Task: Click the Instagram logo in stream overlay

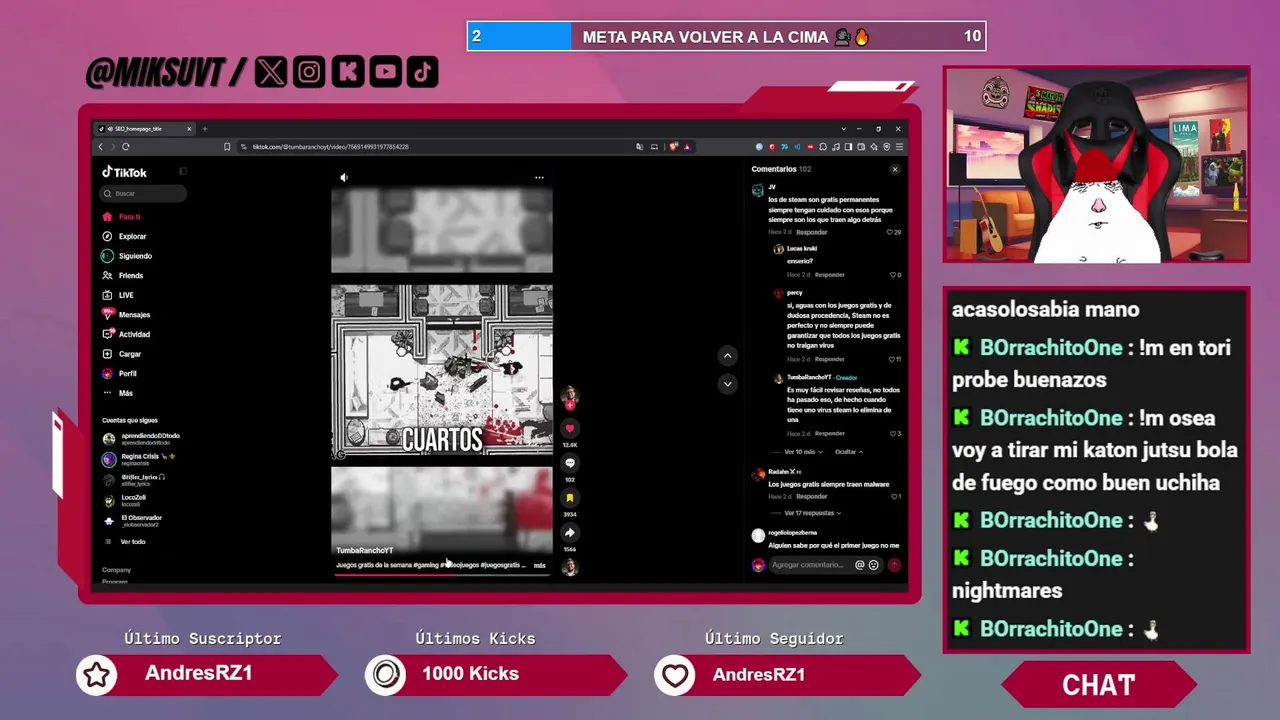Action: click(x=309, y=71)
